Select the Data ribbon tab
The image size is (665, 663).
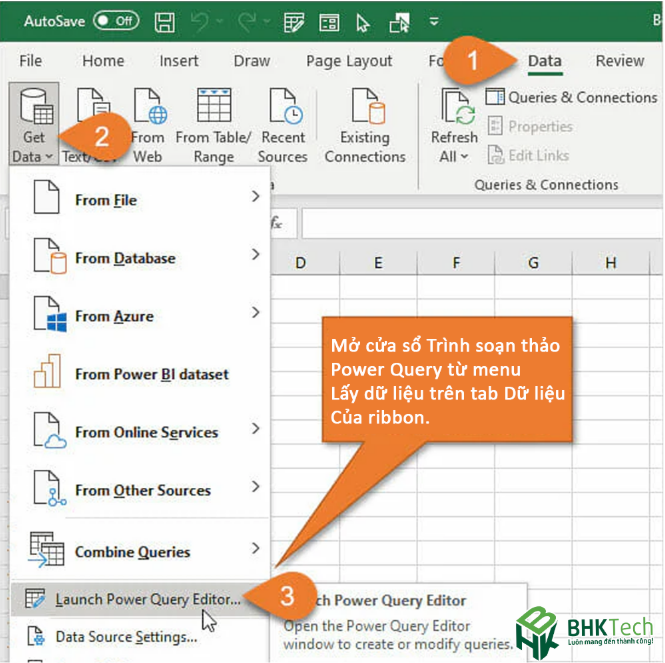coord(545,62)
